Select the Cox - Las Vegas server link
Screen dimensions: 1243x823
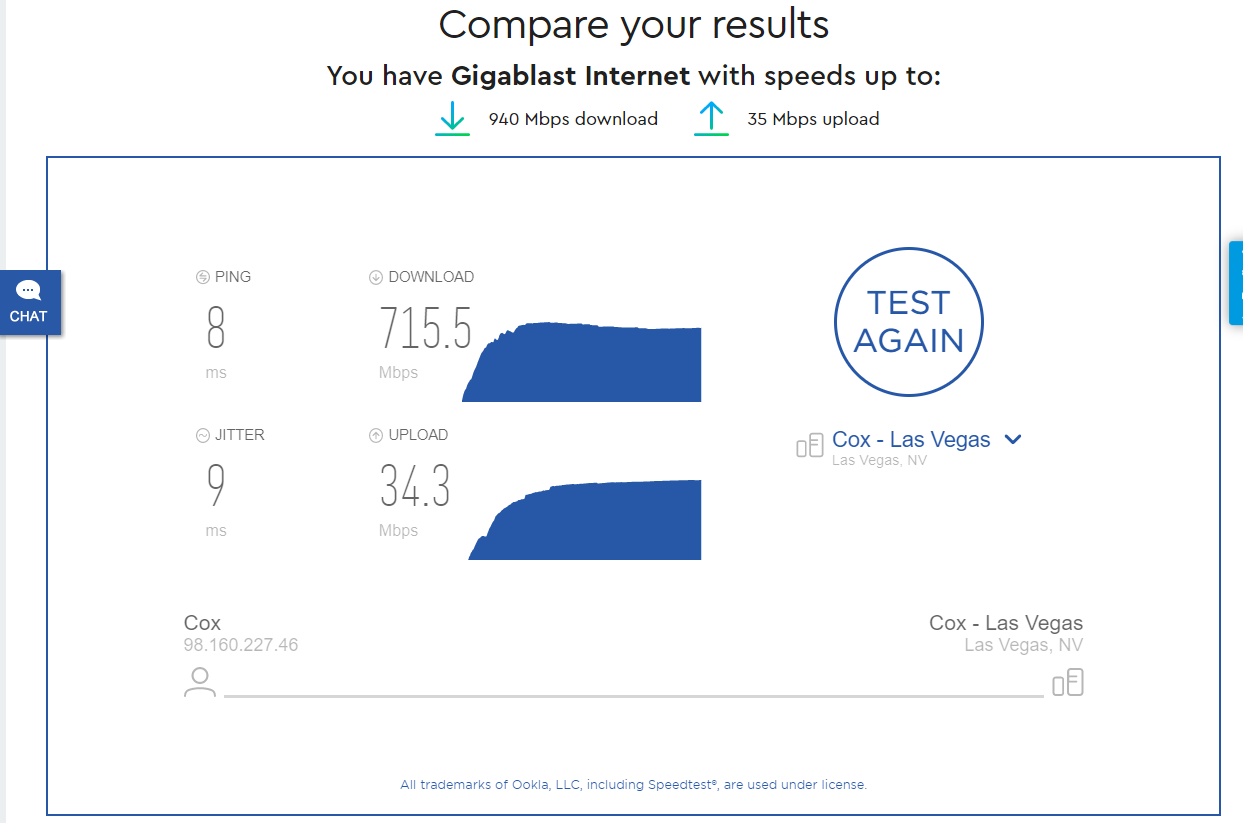click(911, 440)
